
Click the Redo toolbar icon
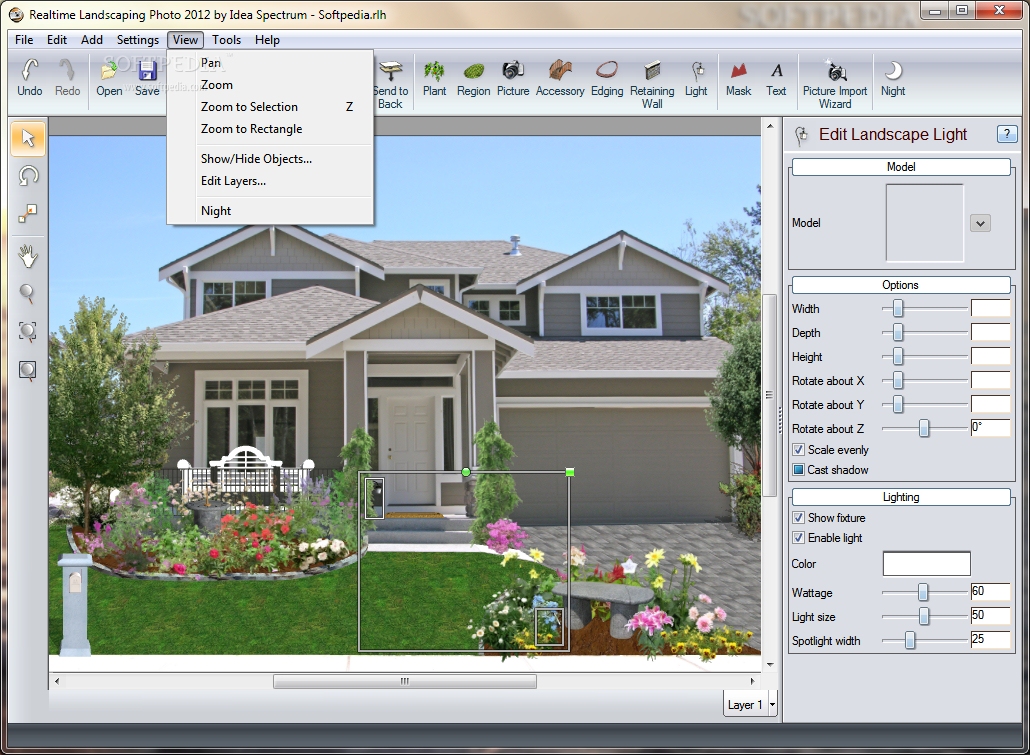point(67,78)
